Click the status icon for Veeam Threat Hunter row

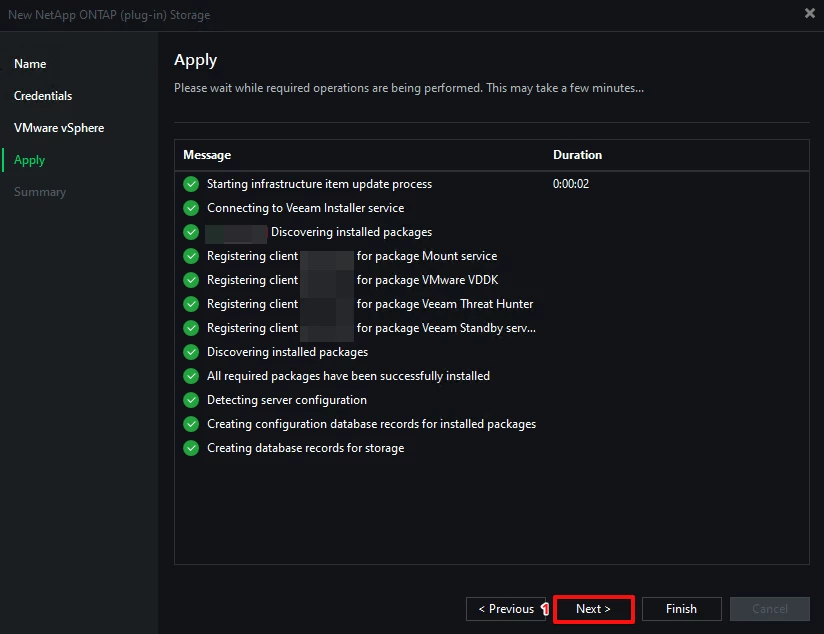click(191, 304)
